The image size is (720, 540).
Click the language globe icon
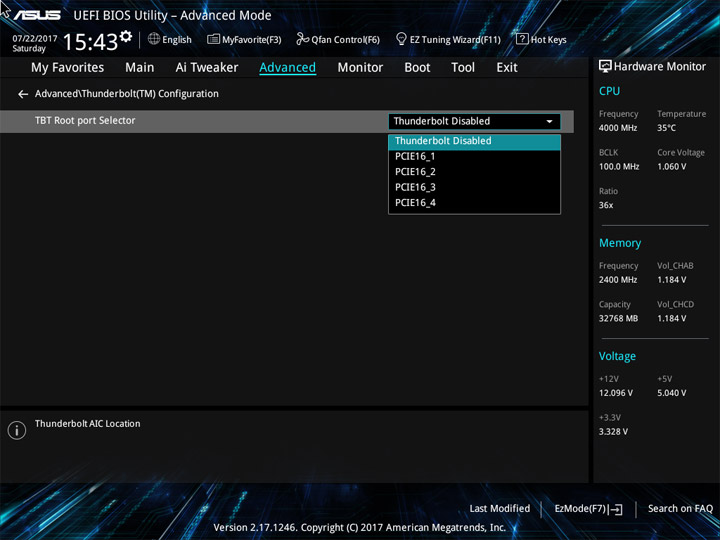click(154, 39)
